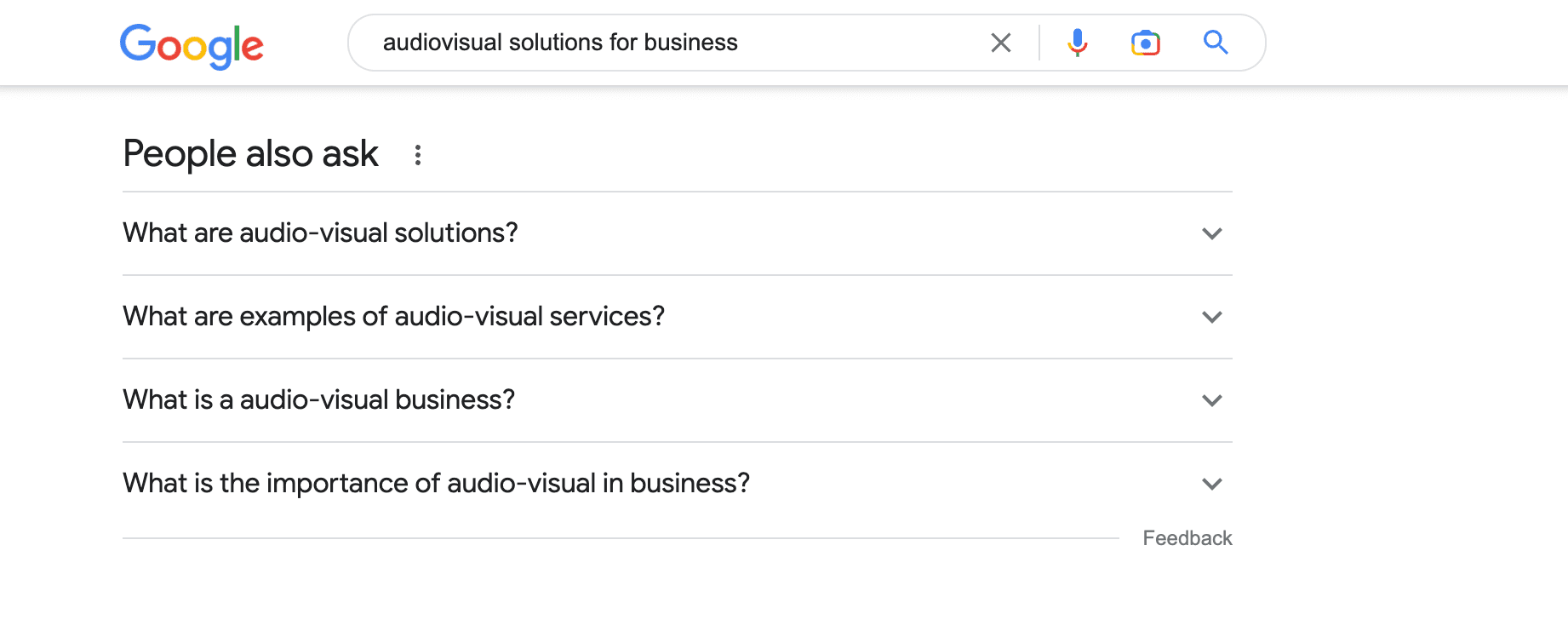This screenshot has height=620, width=1568.
Task: Click empty space in search box after the query
Action: coord(860,43)
